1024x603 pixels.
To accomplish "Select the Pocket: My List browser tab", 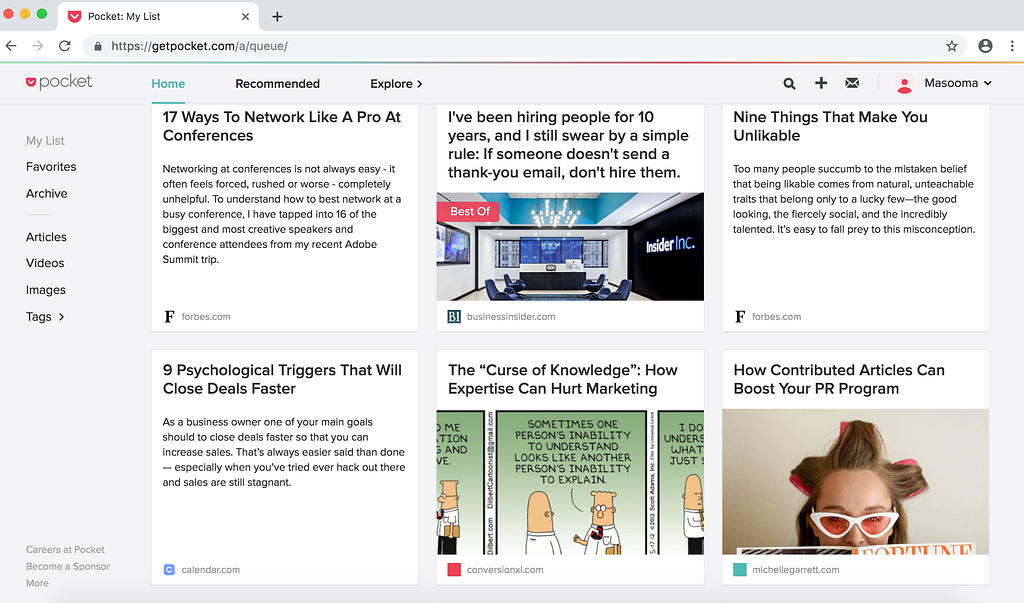I will [x=159, y=16].
